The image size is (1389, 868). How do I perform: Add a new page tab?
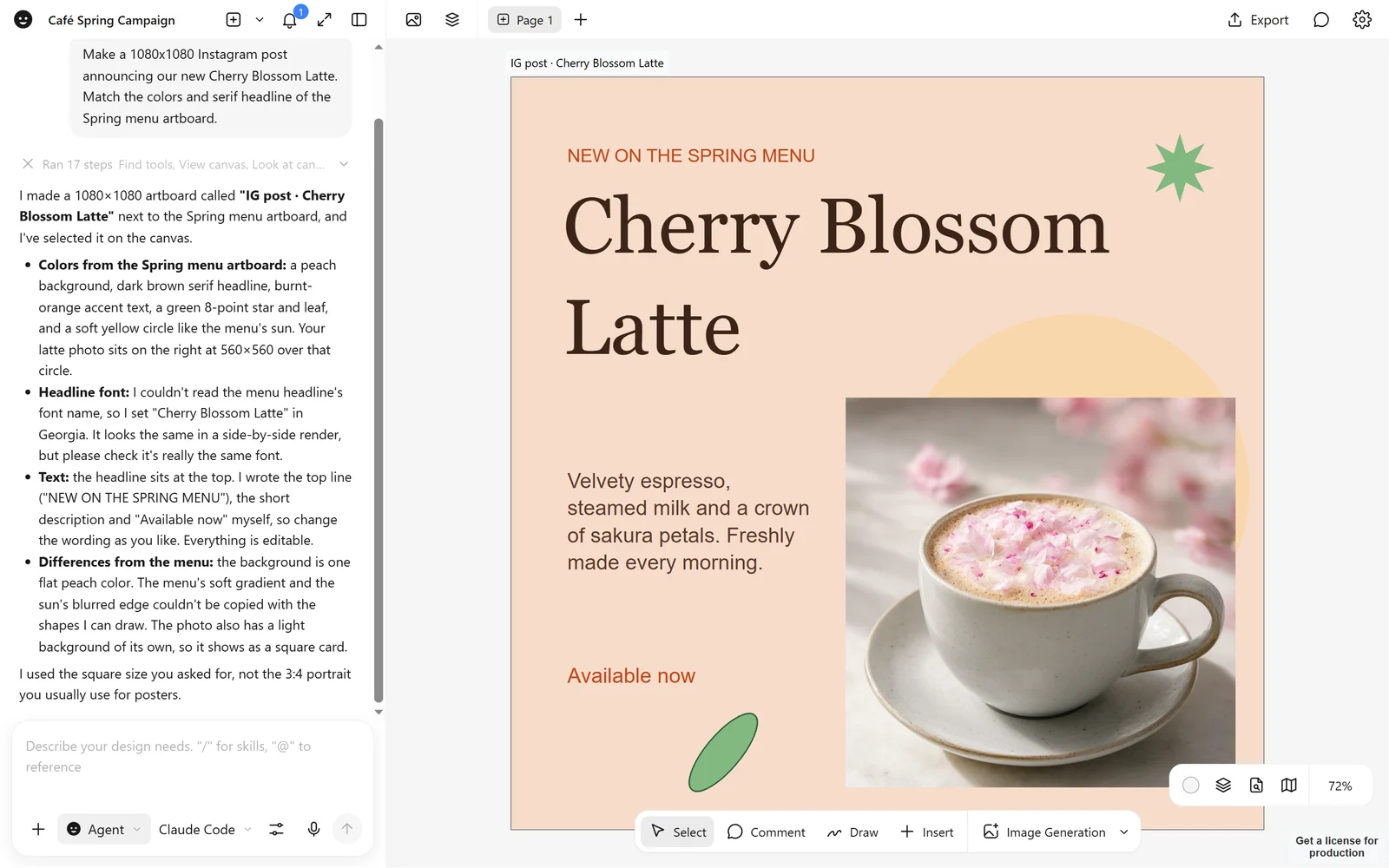(x=581, y=20)
